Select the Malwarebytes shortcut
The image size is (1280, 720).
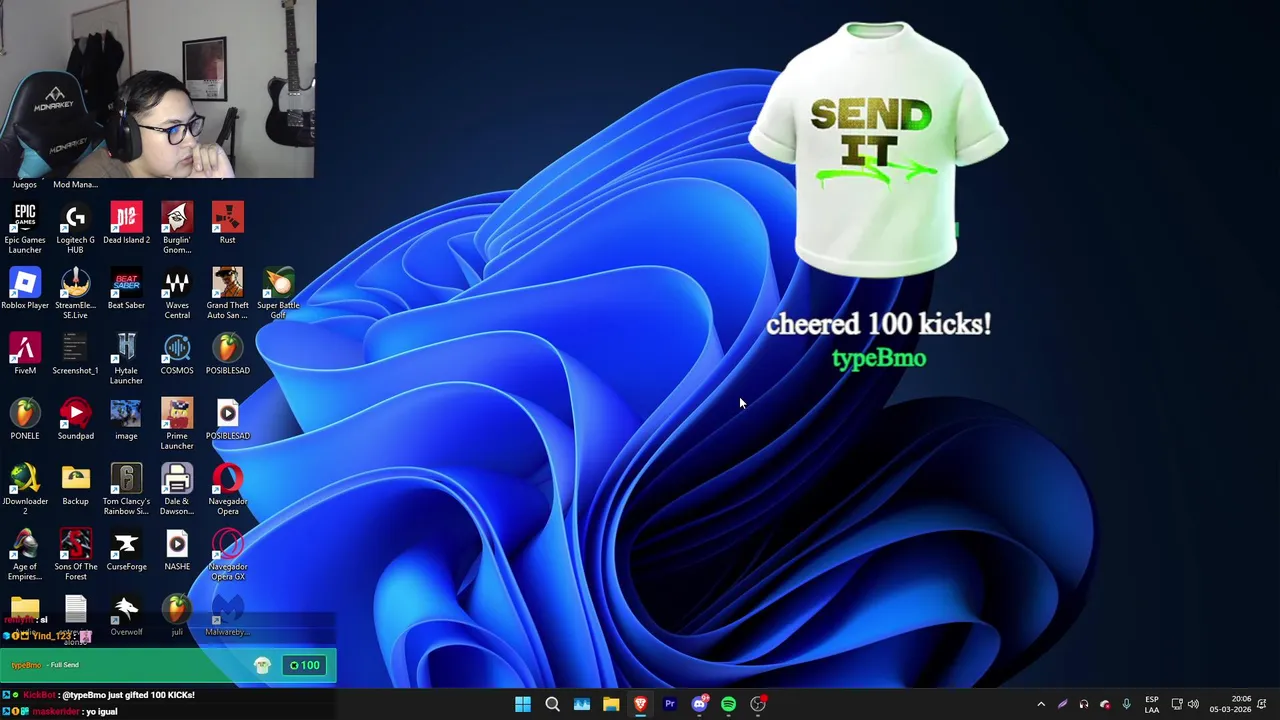pos(227,615)
